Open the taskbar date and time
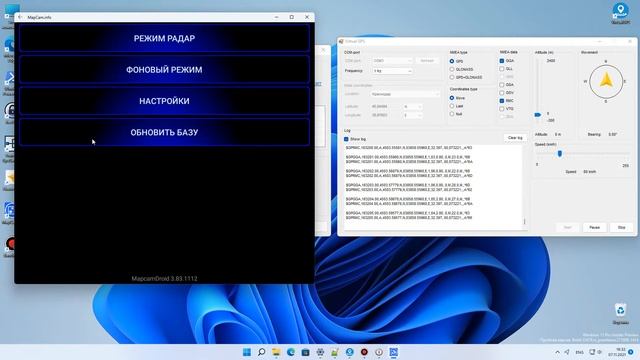Viewport: 640px width, 360px height. (x=617, y=352)
